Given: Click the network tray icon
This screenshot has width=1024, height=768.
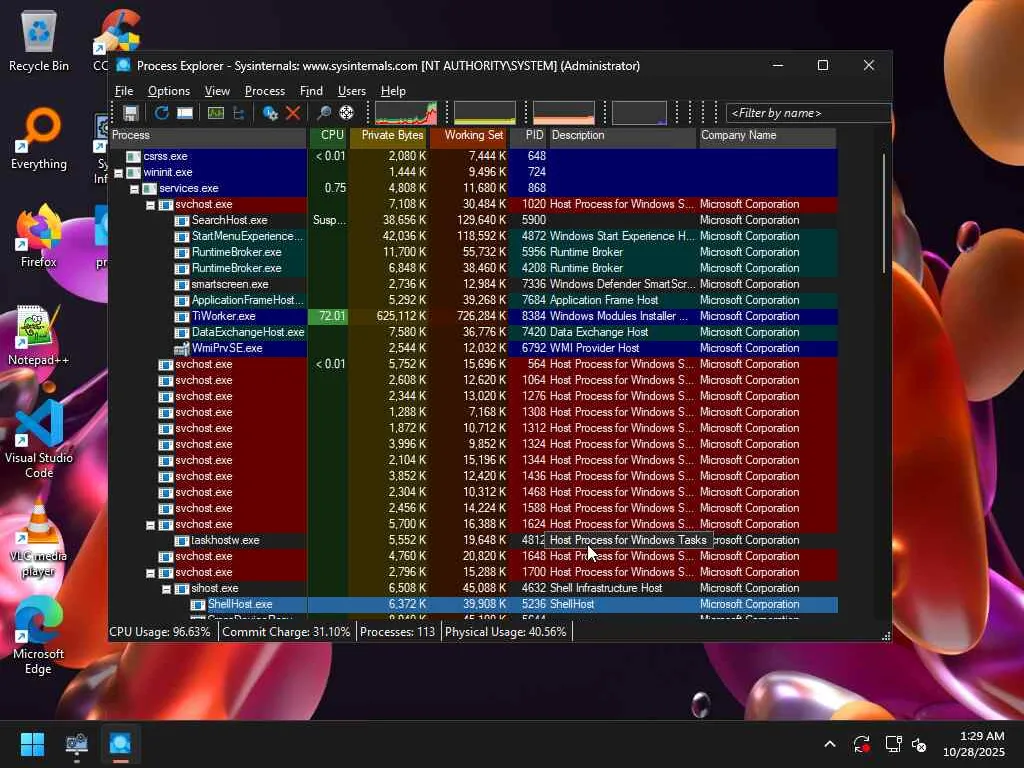Looking at the screenshot, I should tap(893, 744).
